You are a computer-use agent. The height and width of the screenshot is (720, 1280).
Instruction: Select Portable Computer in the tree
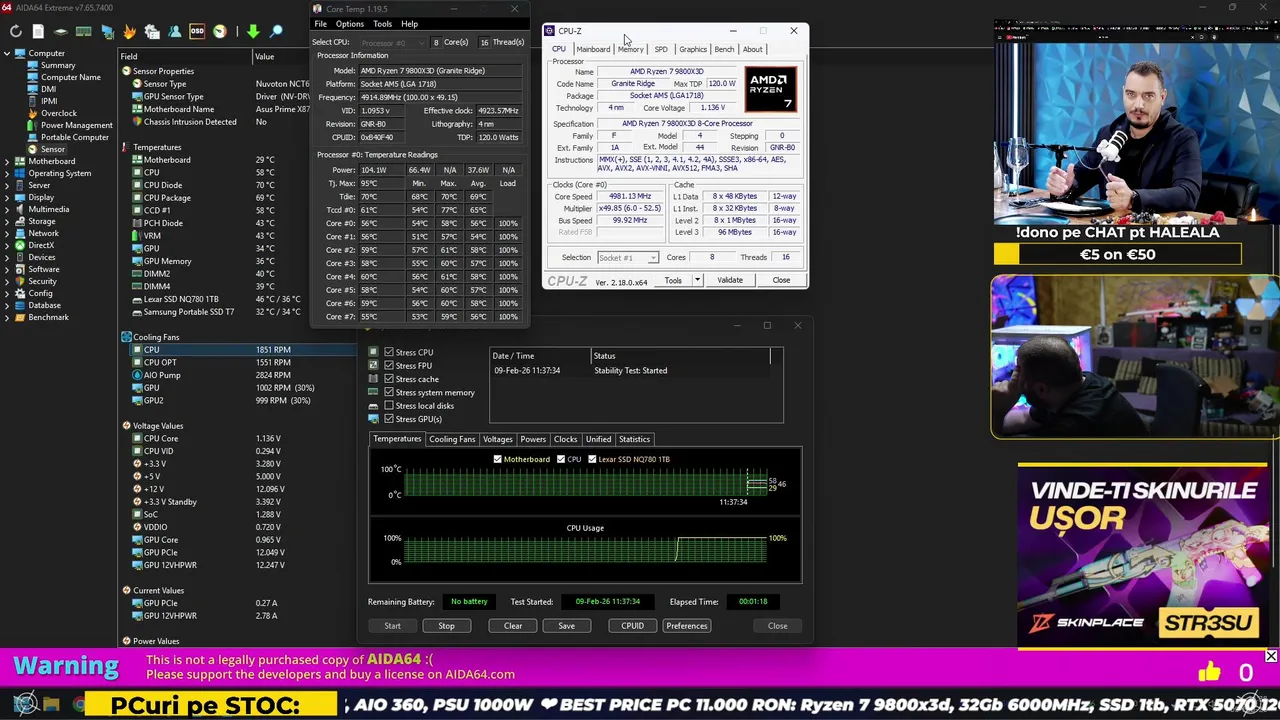tap(75, 137)
